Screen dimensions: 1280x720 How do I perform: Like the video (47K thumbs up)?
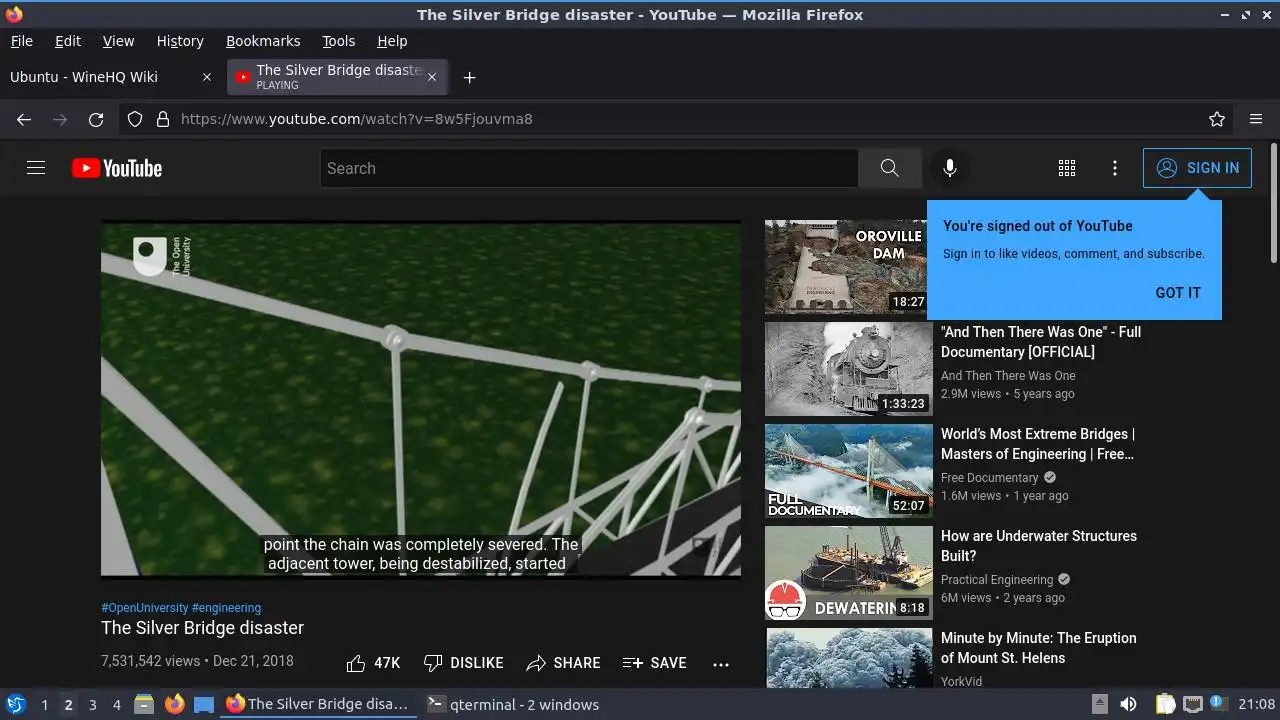(x=373, y=663)
